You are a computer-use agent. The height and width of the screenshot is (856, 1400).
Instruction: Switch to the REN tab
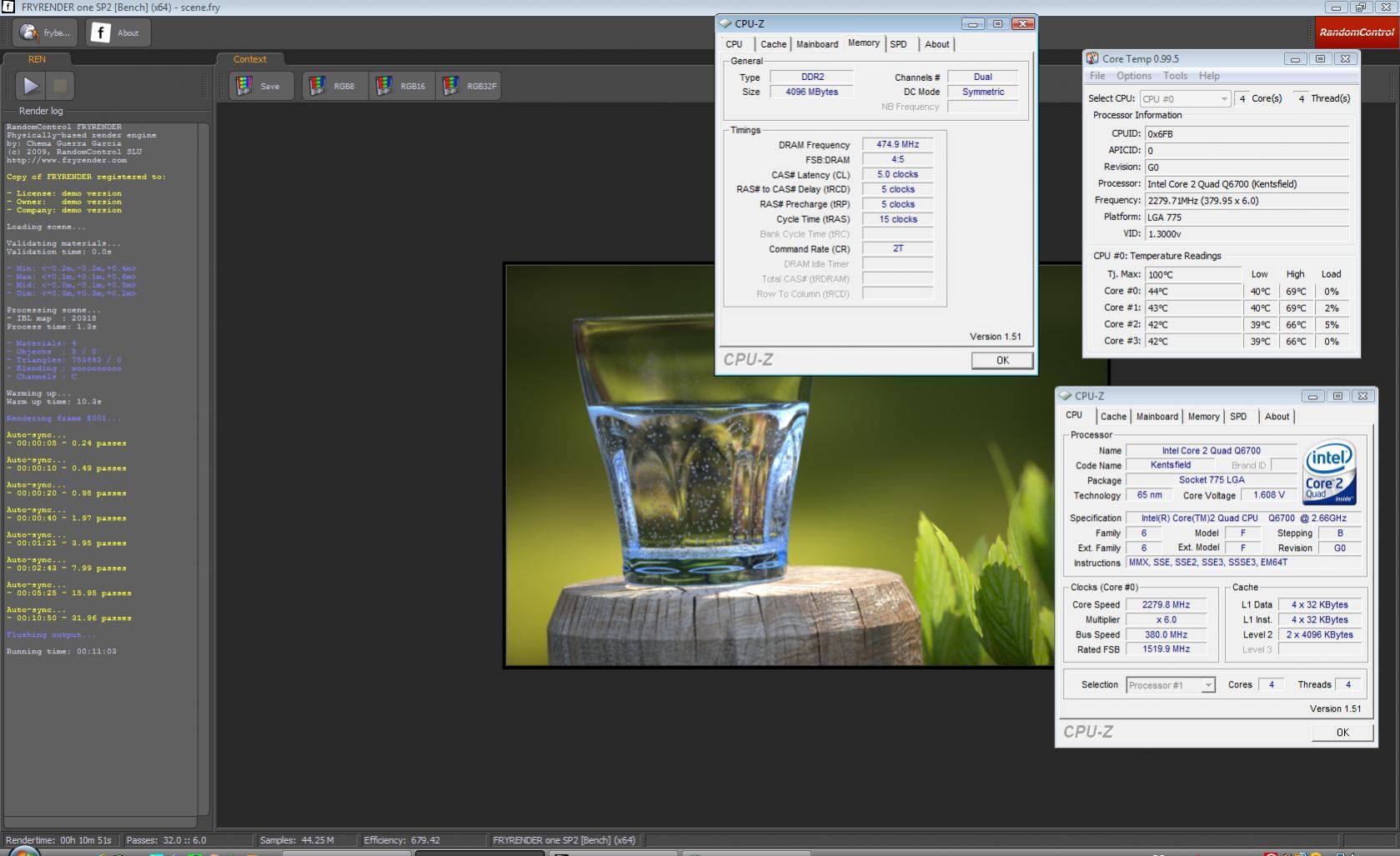37,59
